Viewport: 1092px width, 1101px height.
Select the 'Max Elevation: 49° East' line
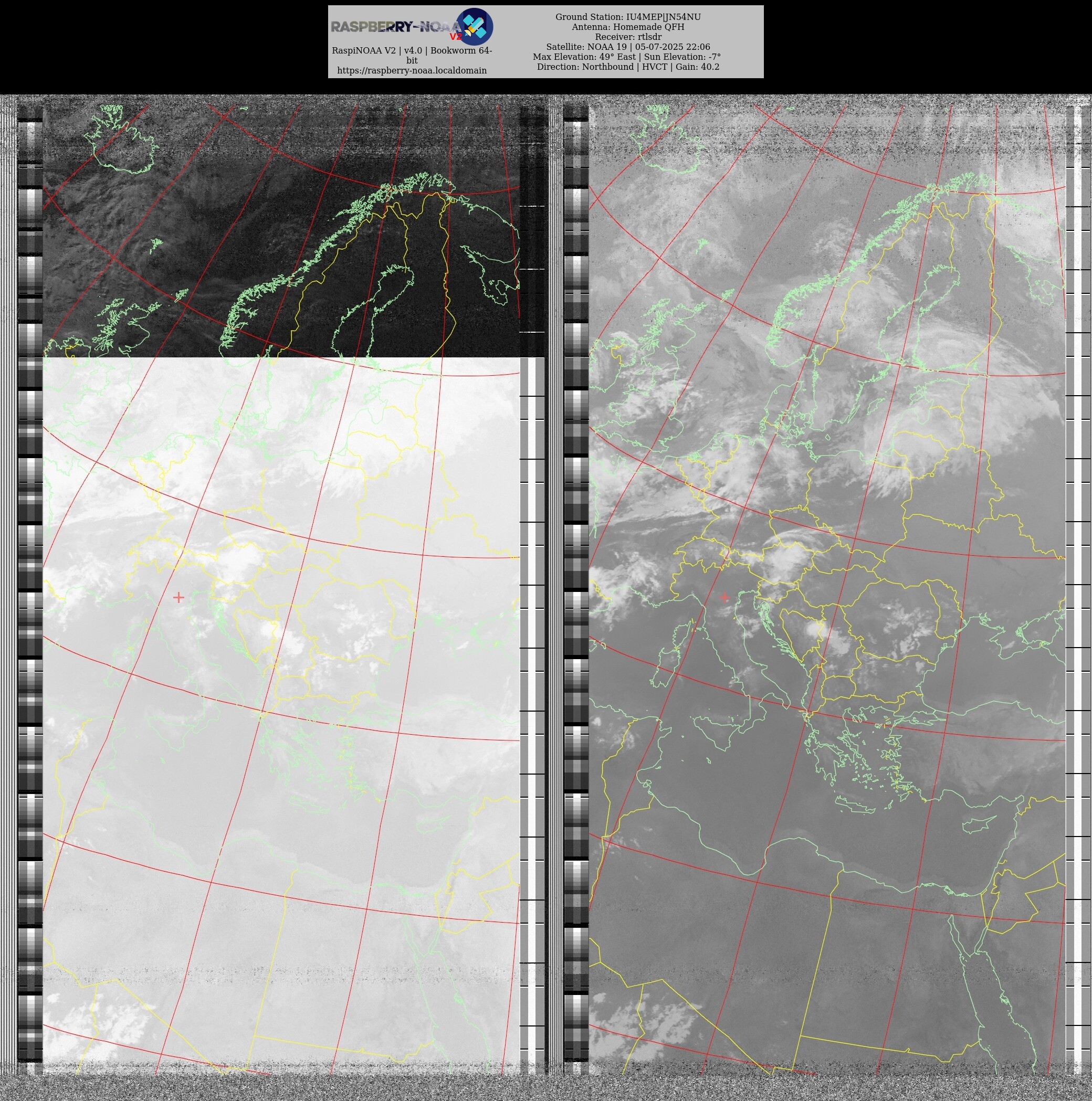click(x=627, y=57)
